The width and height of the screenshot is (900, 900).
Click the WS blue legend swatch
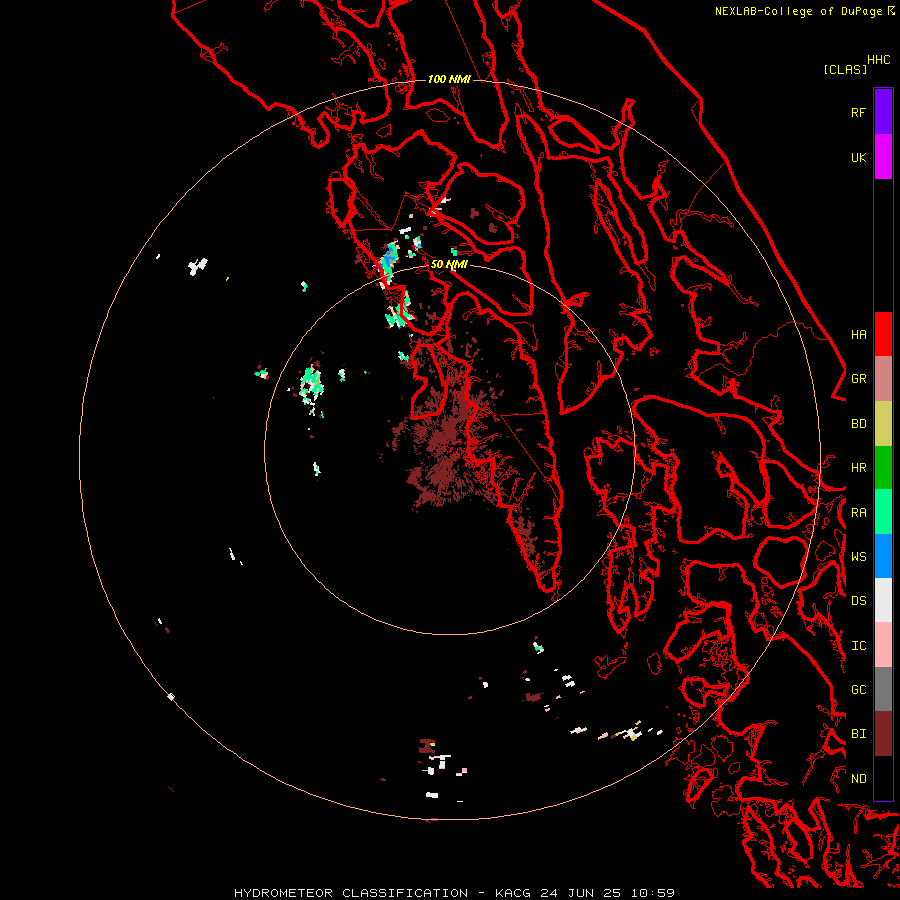(x=883, y=556)
